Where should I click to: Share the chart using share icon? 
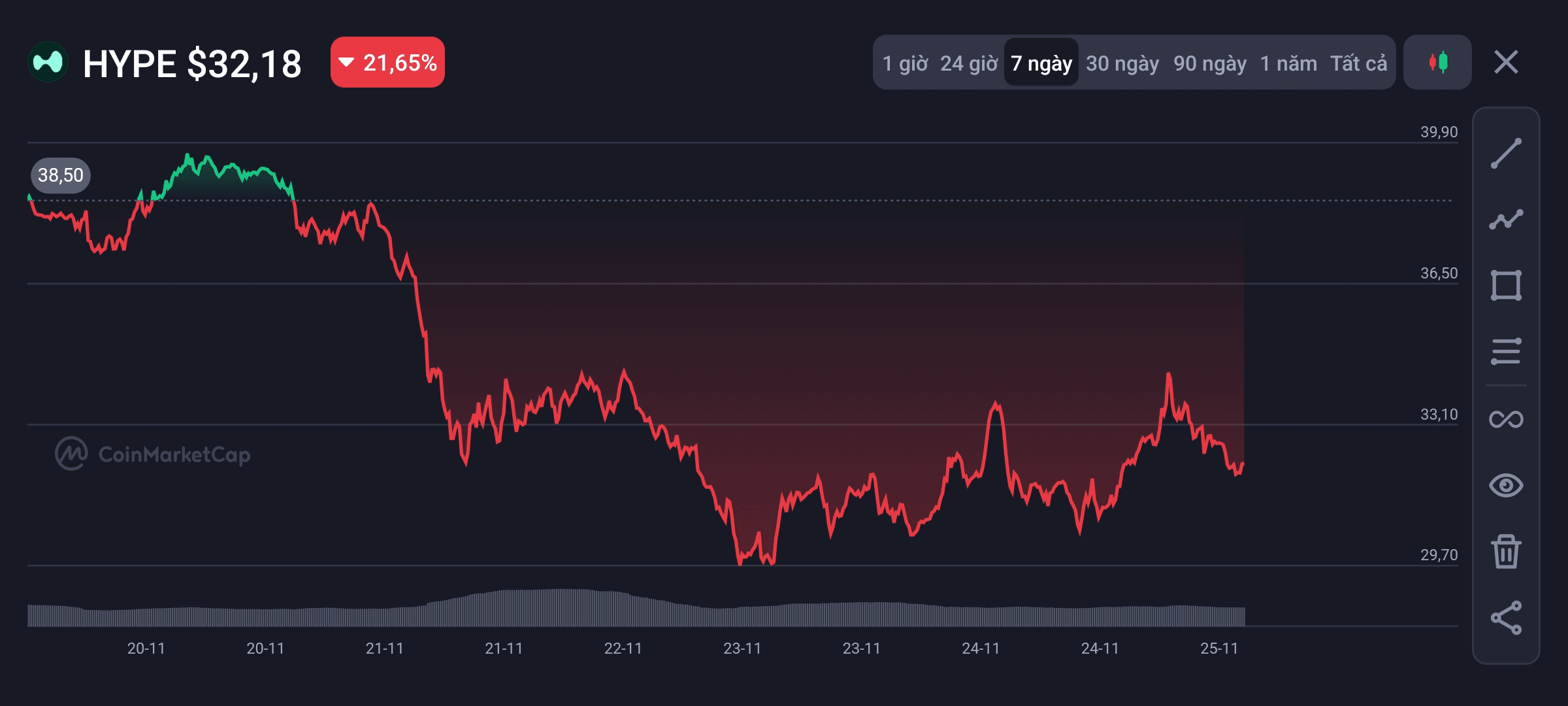(1506, 618)
